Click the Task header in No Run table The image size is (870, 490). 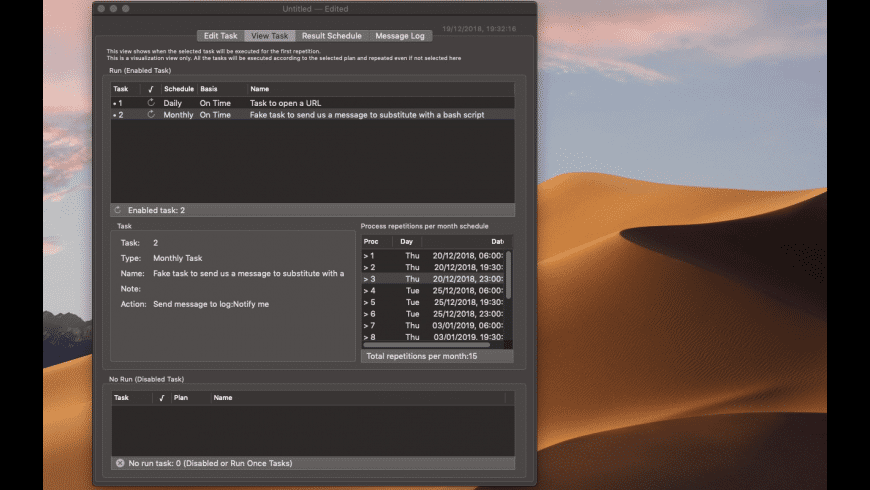click(132, 397)
